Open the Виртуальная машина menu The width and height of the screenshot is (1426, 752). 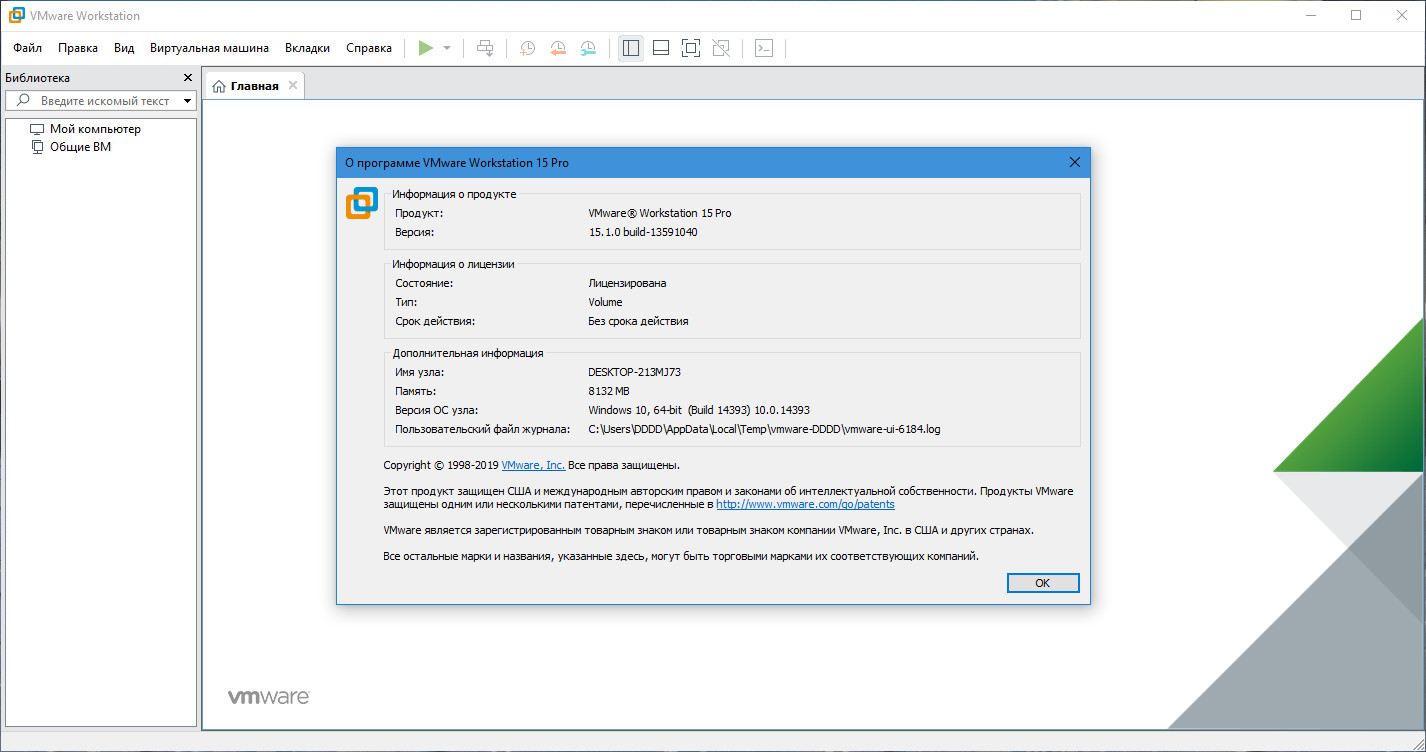pyautogui.click(x=209, y=47)
